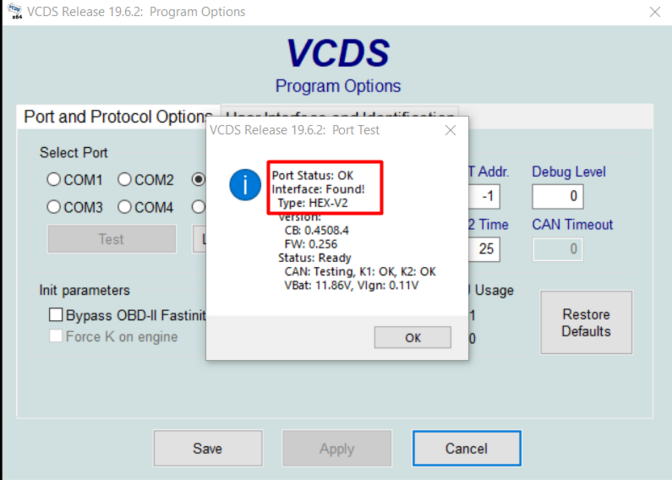Cancel the Program Options window

point(467,448)
